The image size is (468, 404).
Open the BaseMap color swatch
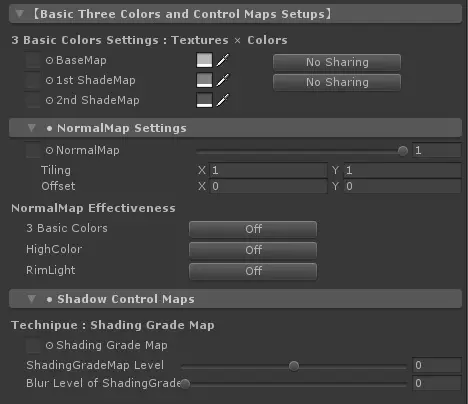point(204,60)
